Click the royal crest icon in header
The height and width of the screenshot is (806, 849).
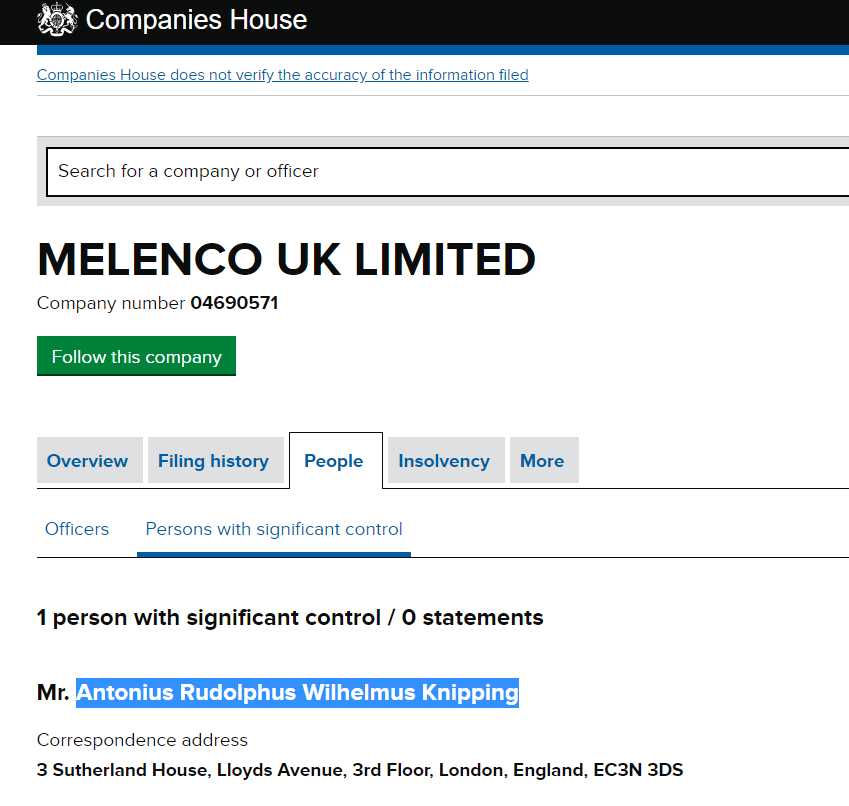click(x=57, y=19)
